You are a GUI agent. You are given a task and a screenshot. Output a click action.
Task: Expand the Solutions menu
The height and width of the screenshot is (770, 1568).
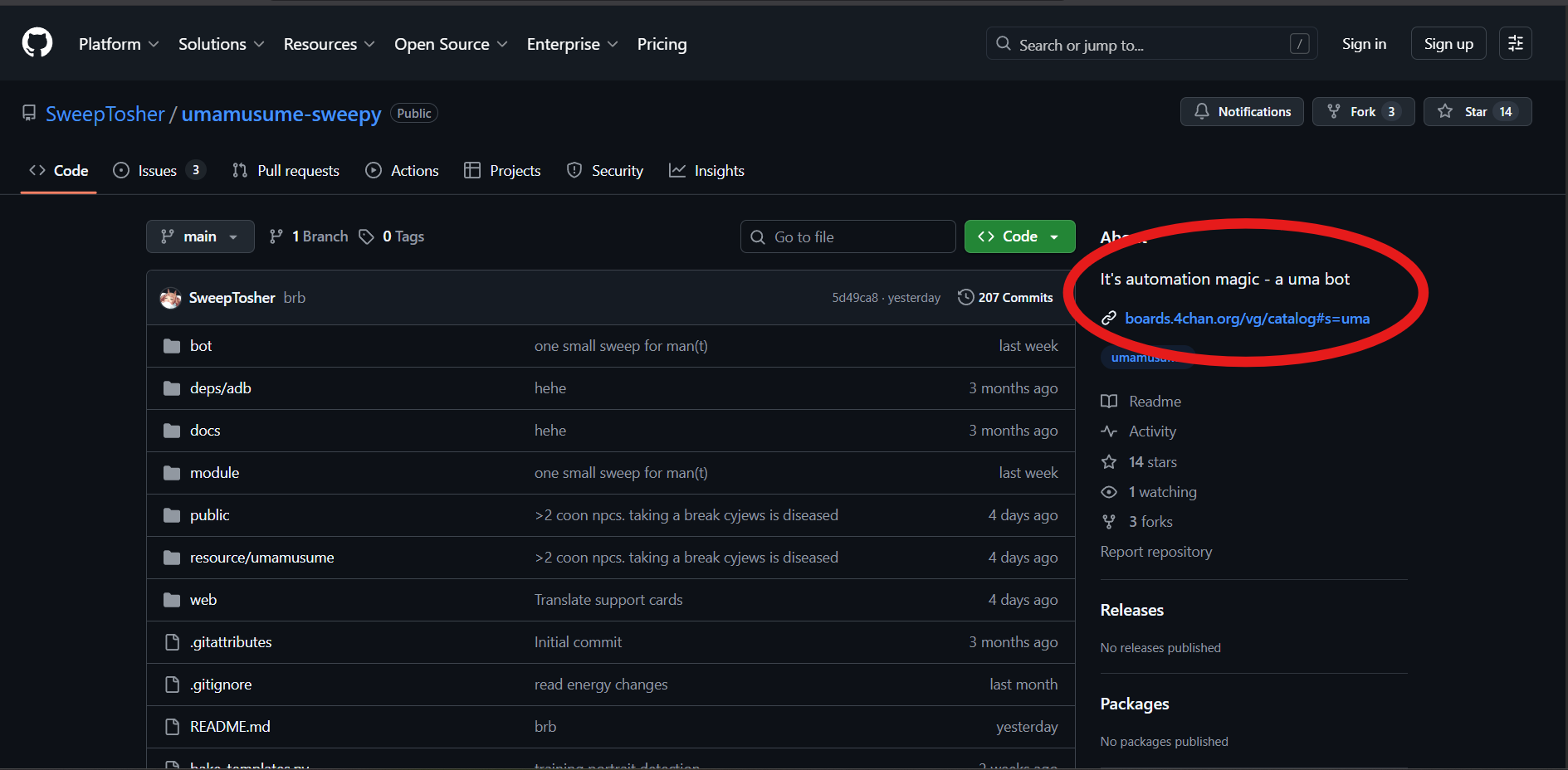pyautogui.click(x=222, y=44)
